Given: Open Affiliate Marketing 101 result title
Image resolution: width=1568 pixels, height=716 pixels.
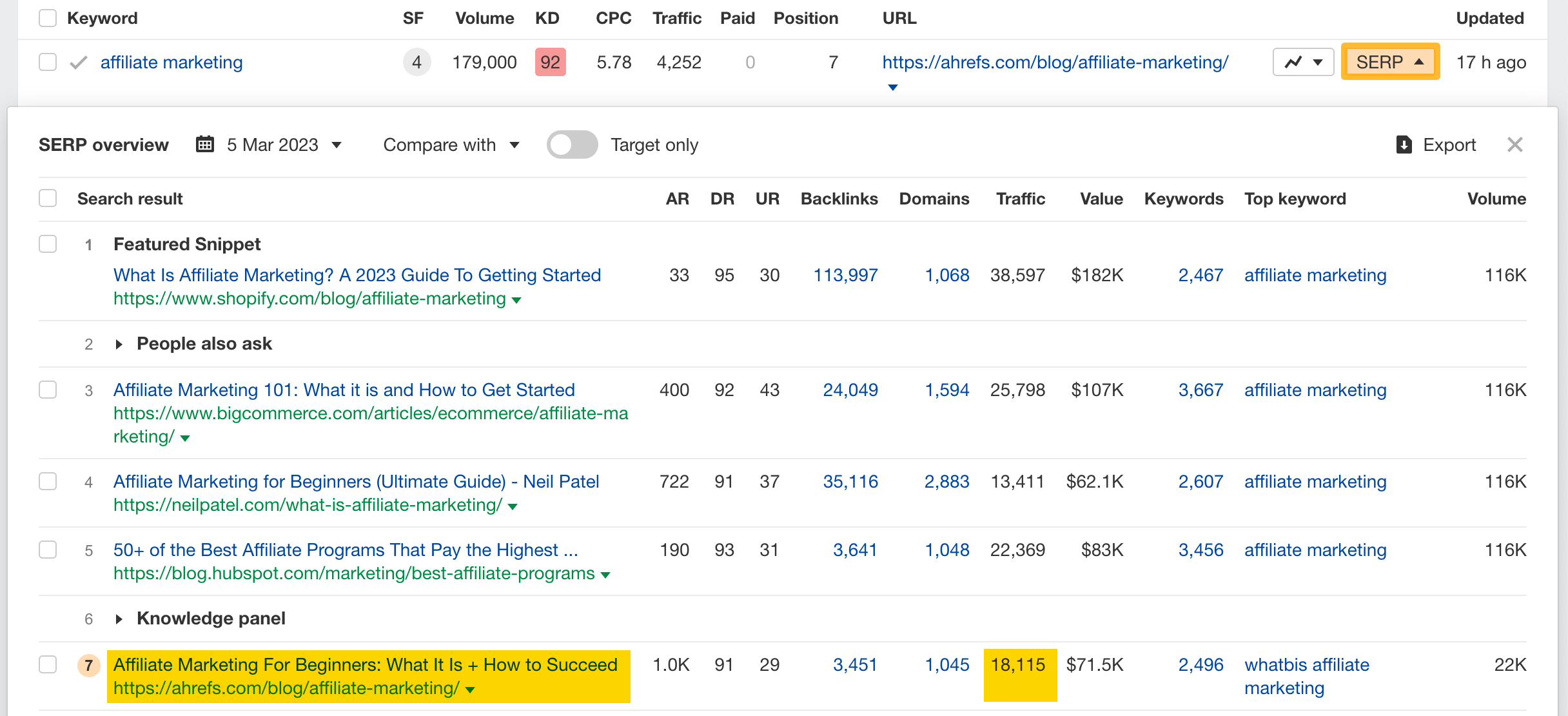Looking at the screenshot, I should pos(344,390).
